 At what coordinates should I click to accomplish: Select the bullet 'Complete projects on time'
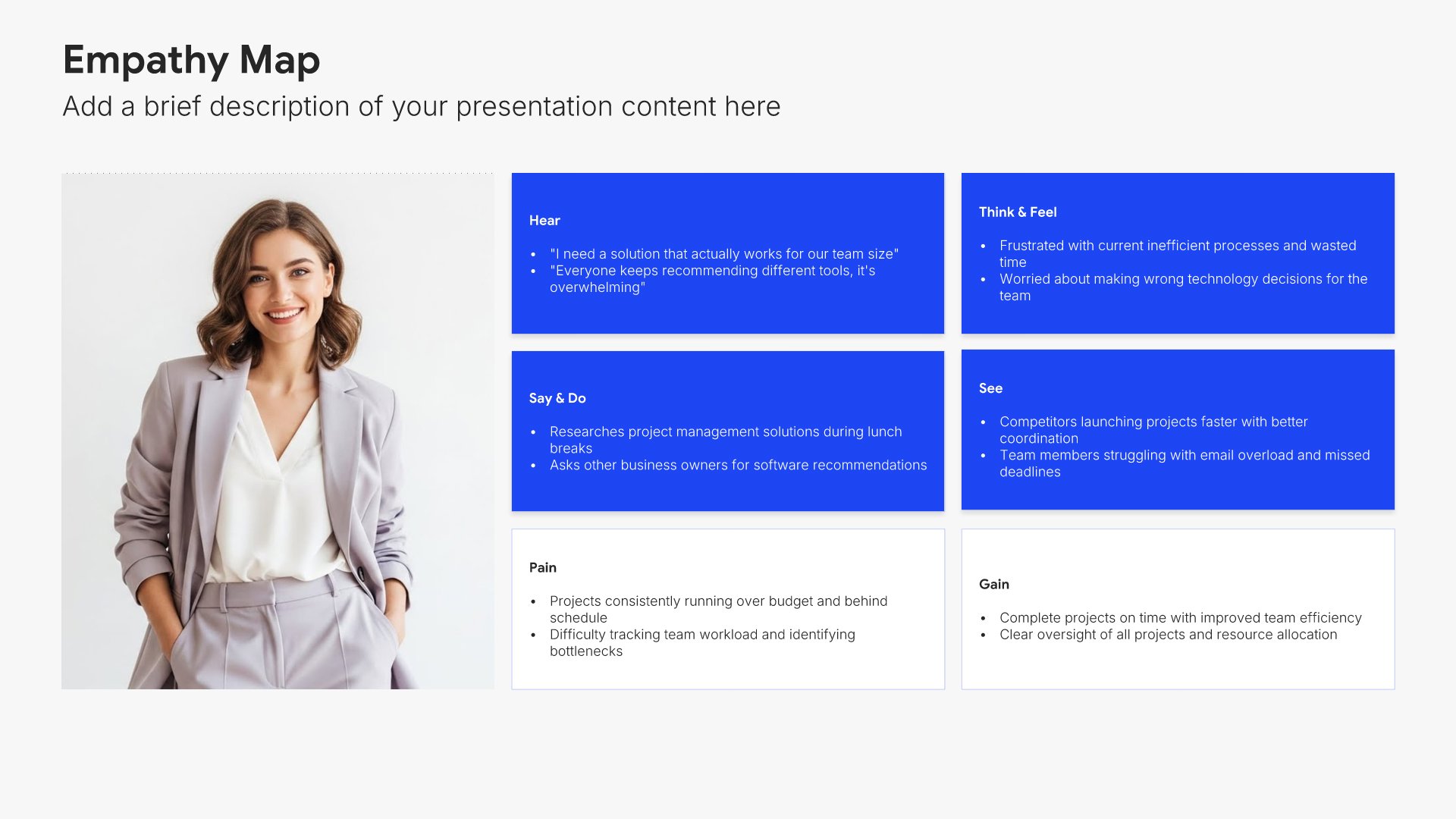click(x=1181, y=618)
